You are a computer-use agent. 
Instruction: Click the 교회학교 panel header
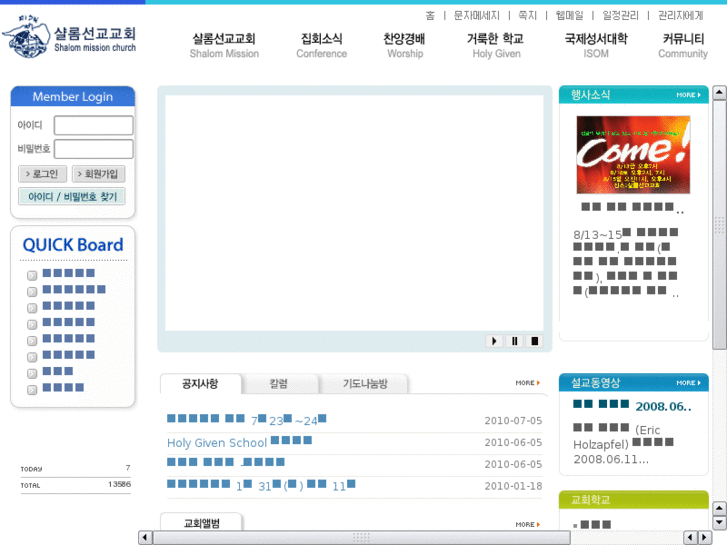point(634,500)
